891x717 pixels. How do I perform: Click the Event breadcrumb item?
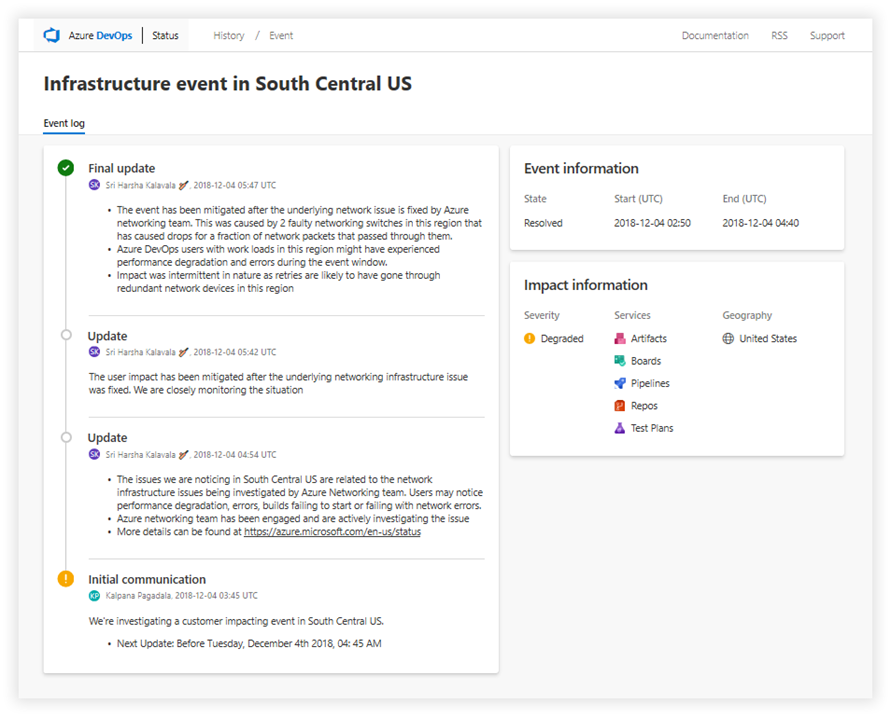(281, 35)
